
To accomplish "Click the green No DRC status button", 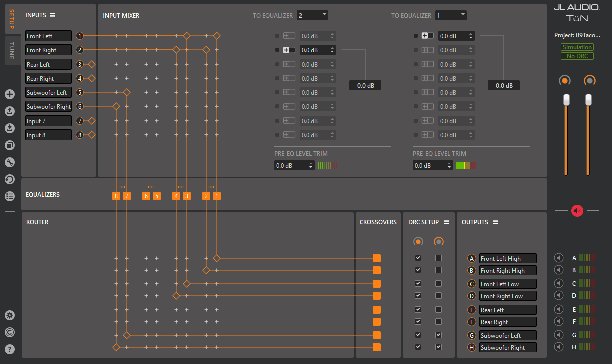I will click(577, 56).
